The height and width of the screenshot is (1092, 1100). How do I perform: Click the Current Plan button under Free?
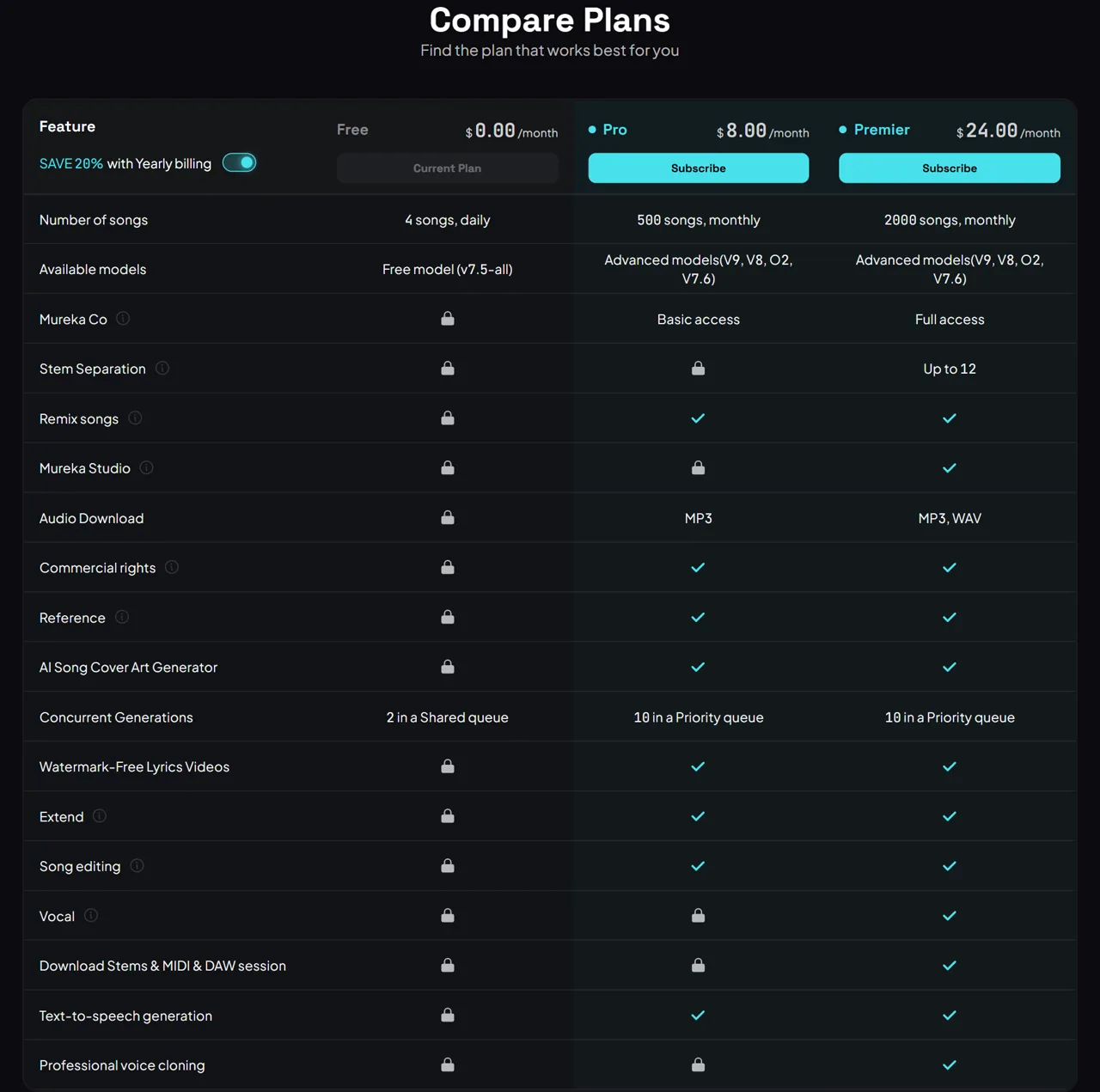(447, 168)
